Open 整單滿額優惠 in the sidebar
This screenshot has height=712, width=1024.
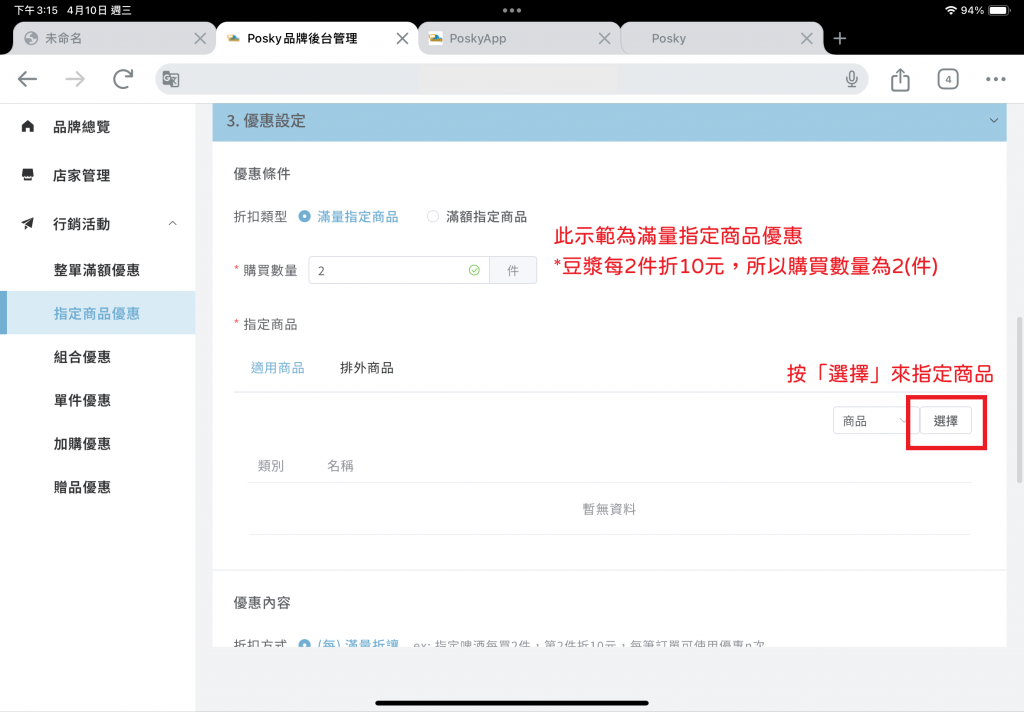click(x=97, y=270)
